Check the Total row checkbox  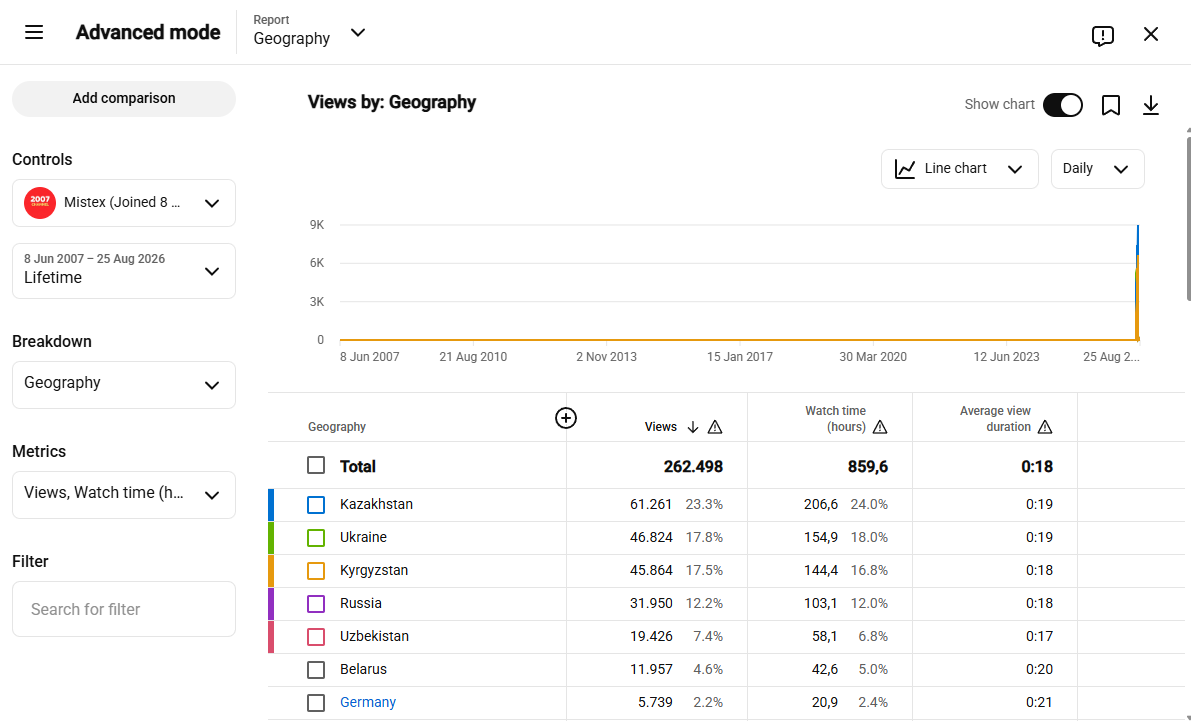tap(316, 465)
